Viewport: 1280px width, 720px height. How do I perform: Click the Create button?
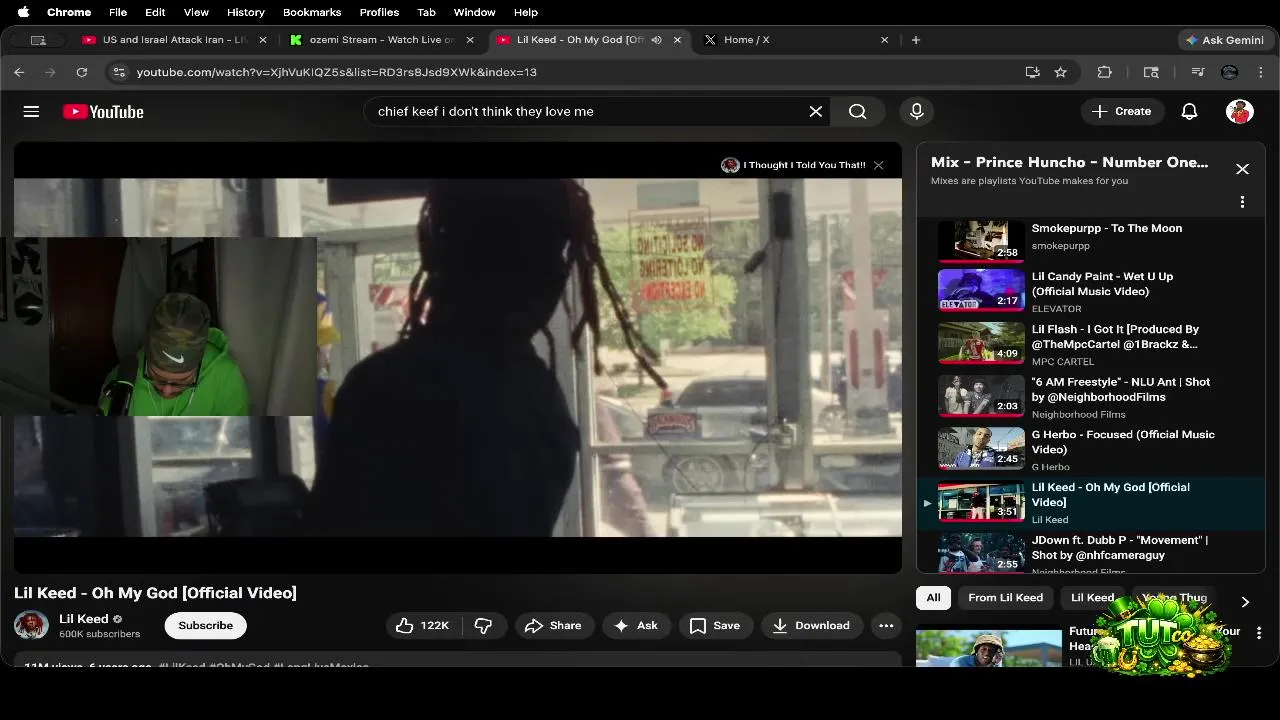[1121, 111]
